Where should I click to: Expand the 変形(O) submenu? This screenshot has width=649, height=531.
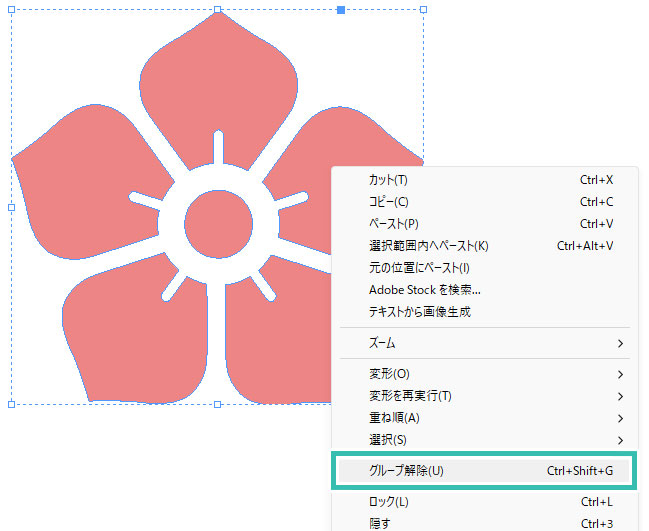tap(484, 374)
